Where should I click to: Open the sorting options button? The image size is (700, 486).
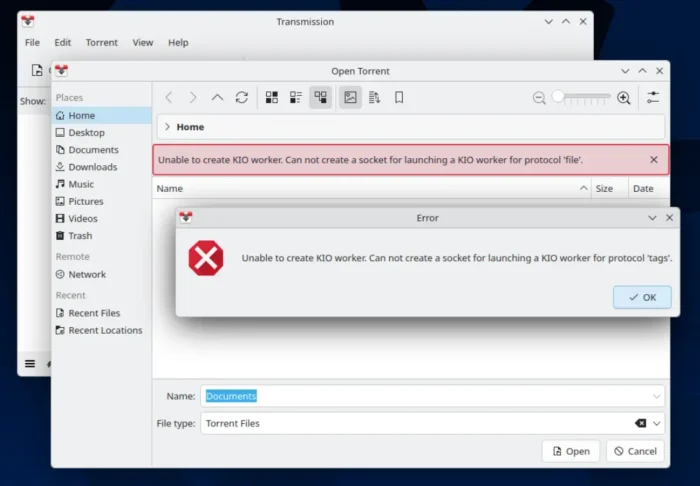[x=375, y=97]
